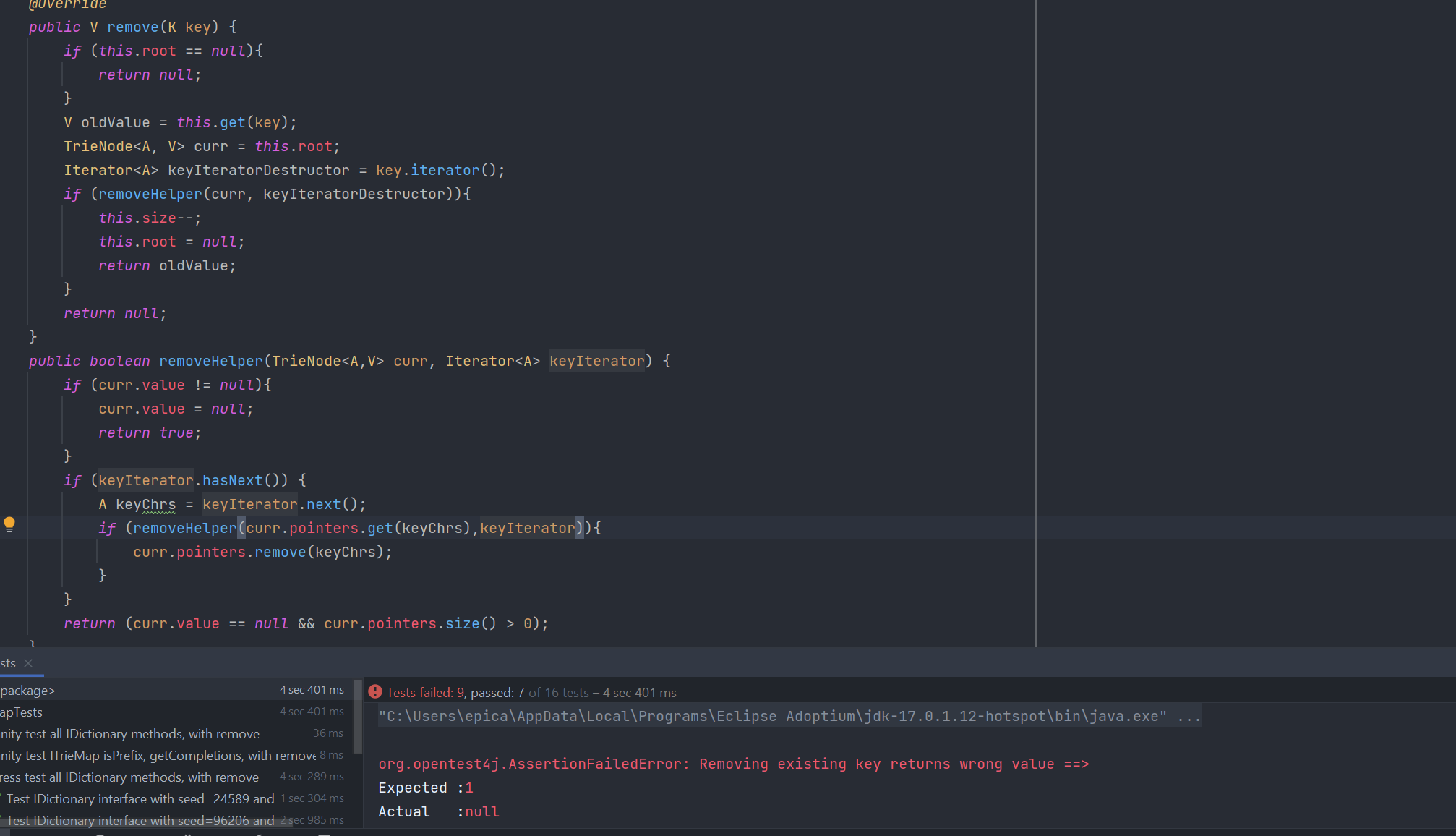Click the AssertionFailedError message line
1456x836 pixels.
click(733, 764)
